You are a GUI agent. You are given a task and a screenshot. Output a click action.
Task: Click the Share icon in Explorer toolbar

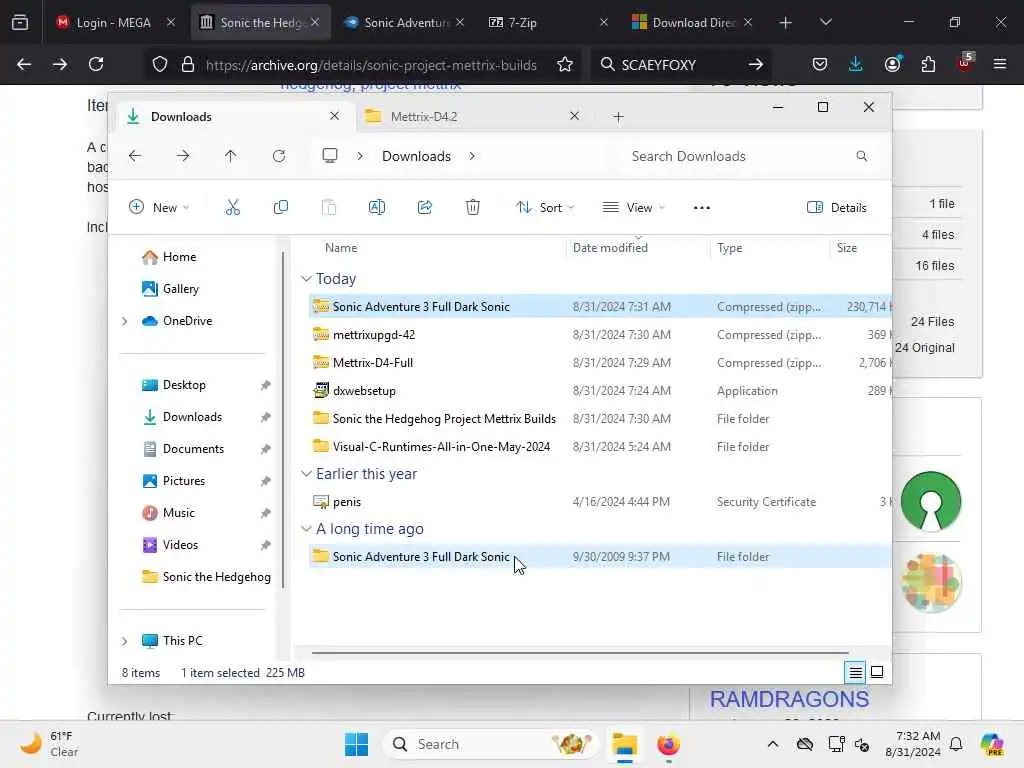click(424, 208)
